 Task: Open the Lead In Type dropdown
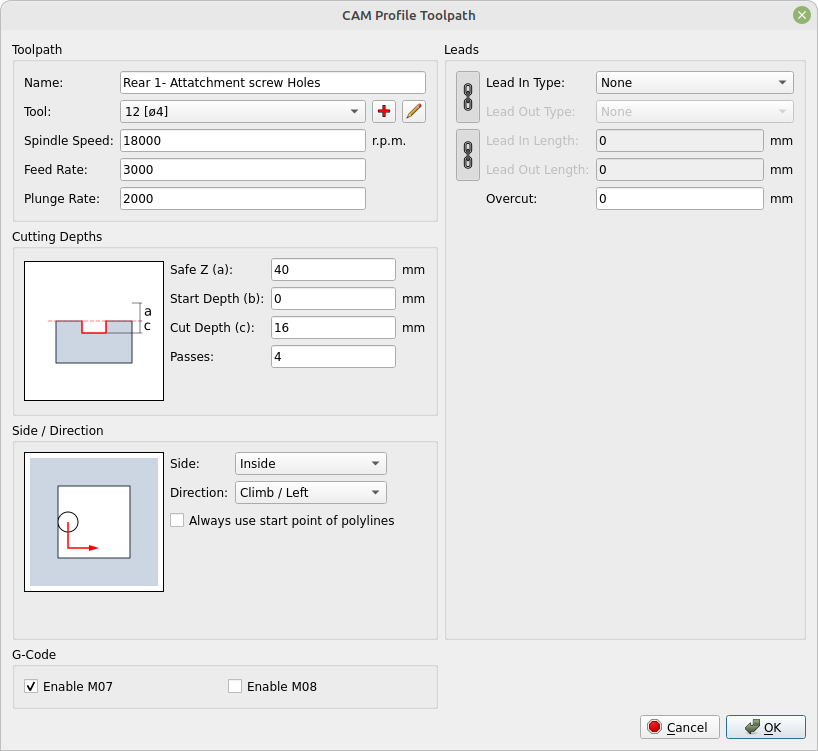[x=694, y=83]
